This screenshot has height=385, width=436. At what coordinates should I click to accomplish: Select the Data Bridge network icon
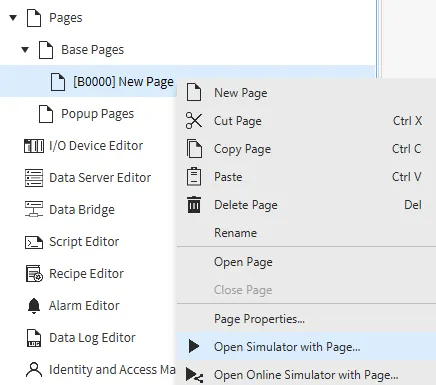tap(34, 209)
